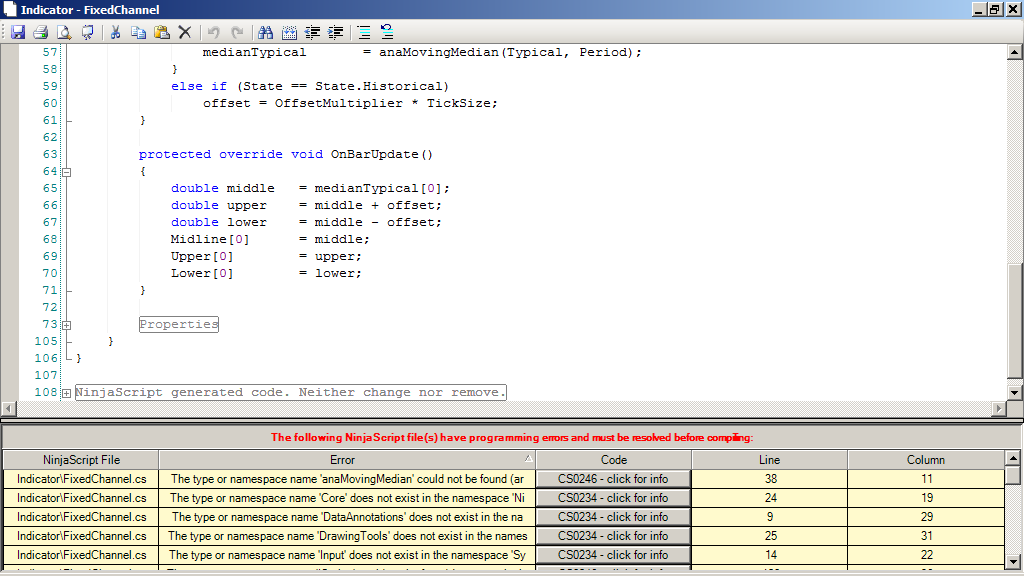Expand the NinjaScript generated code region

[67, 393]
